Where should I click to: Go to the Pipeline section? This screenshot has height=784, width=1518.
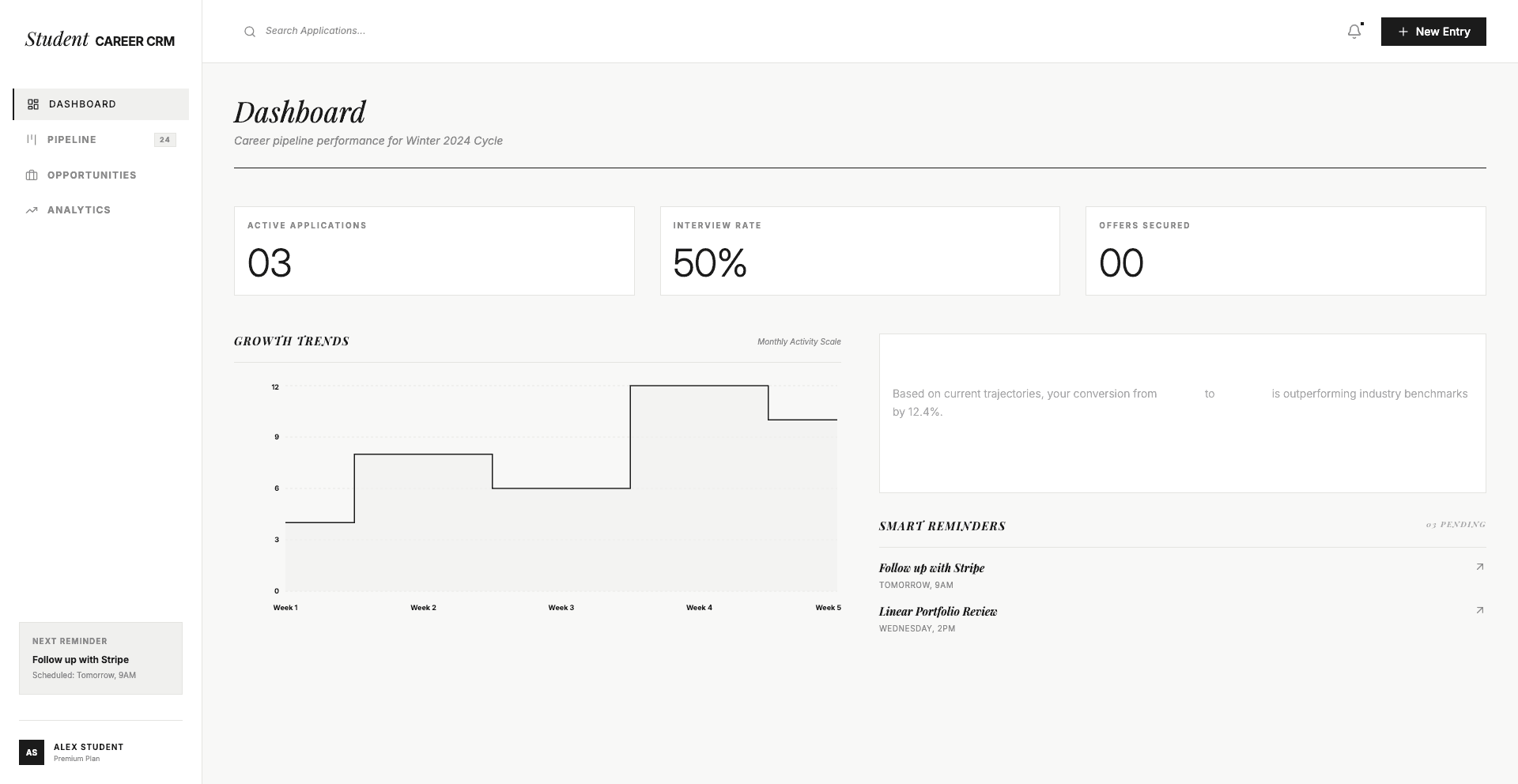click(x=101, y=140)
